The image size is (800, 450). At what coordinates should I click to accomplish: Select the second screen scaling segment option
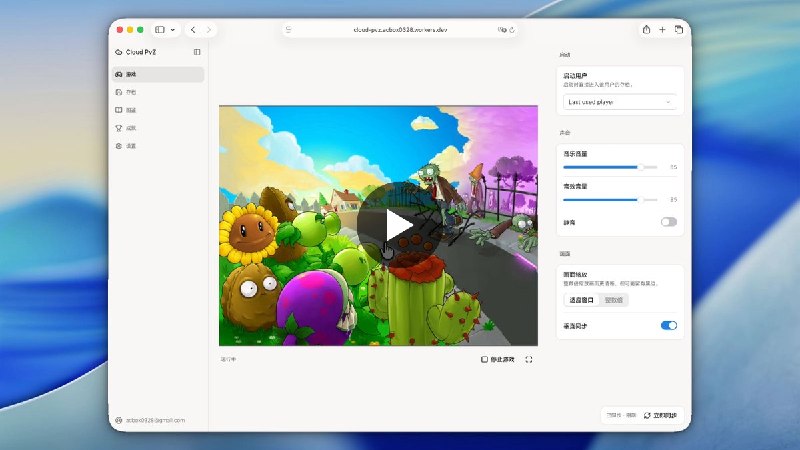613,300
